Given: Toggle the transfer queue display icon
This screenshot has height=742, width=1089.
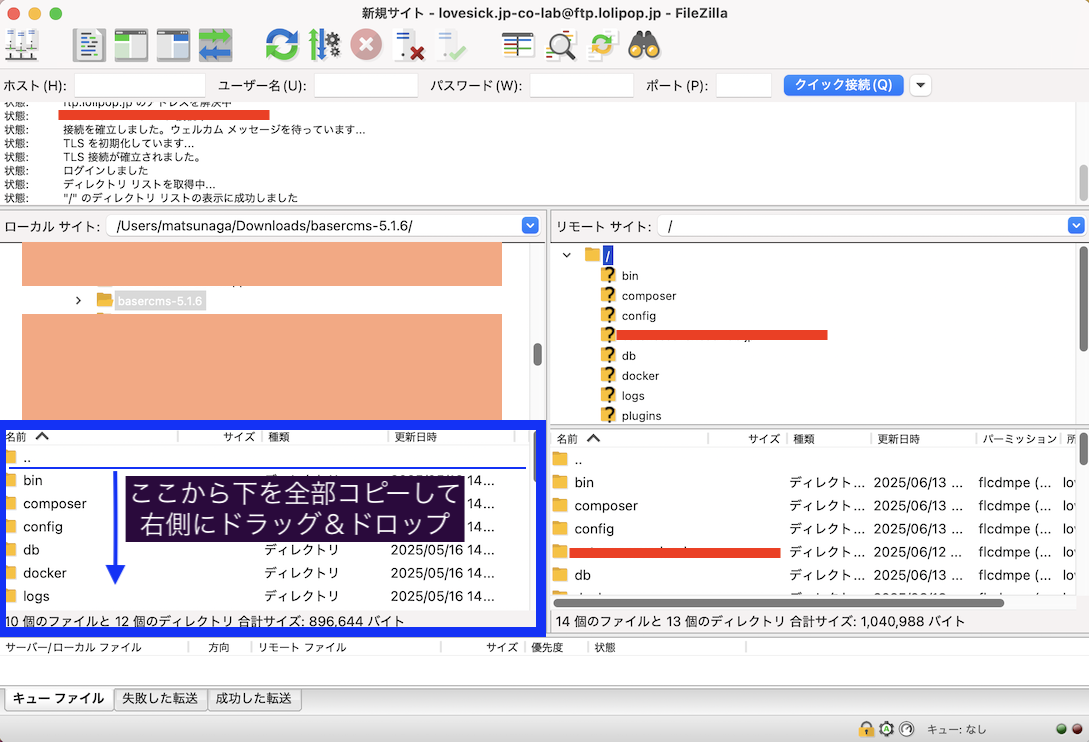Looking at the screenshot, I should point(215,46).
